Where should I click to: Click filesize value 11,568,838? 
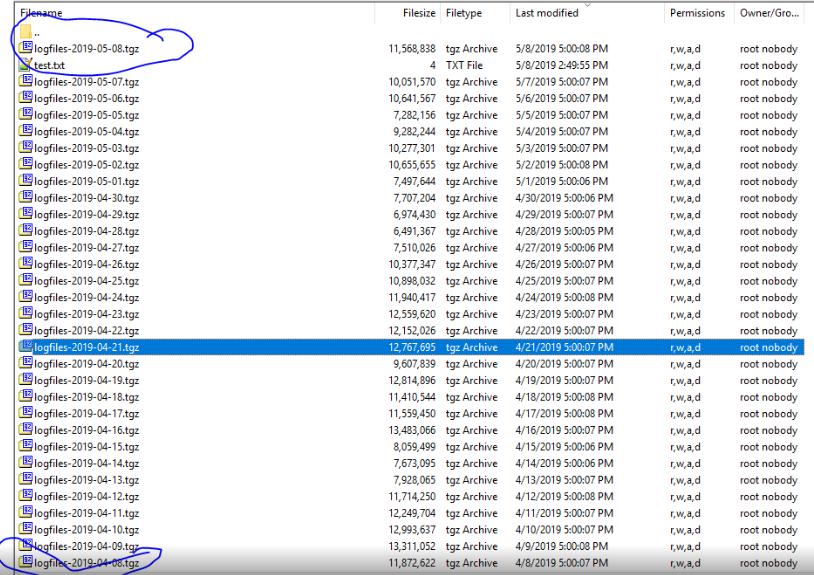412,49
